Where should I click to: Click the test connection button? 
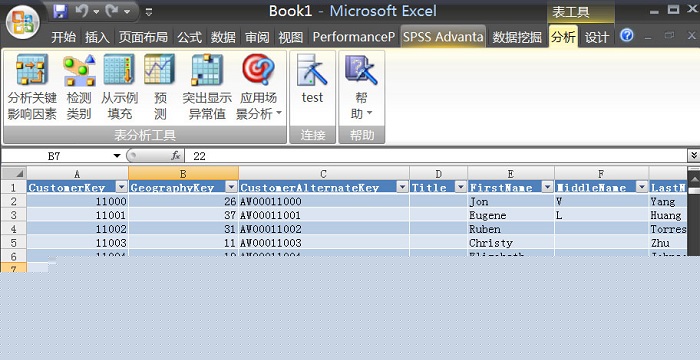(x=312, y=79)
